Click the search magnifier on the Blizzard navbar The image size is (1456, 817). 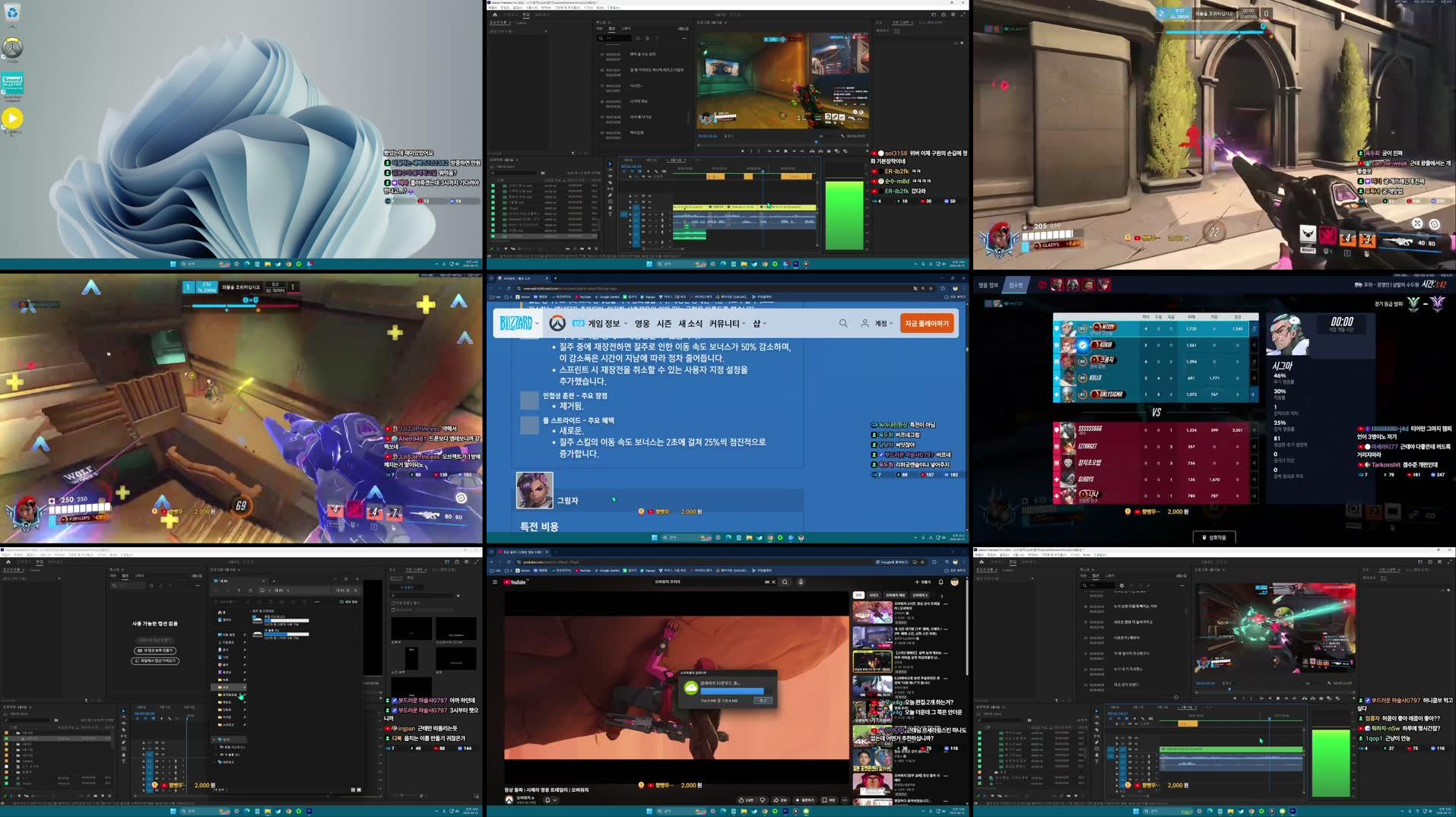click(844, 323)
